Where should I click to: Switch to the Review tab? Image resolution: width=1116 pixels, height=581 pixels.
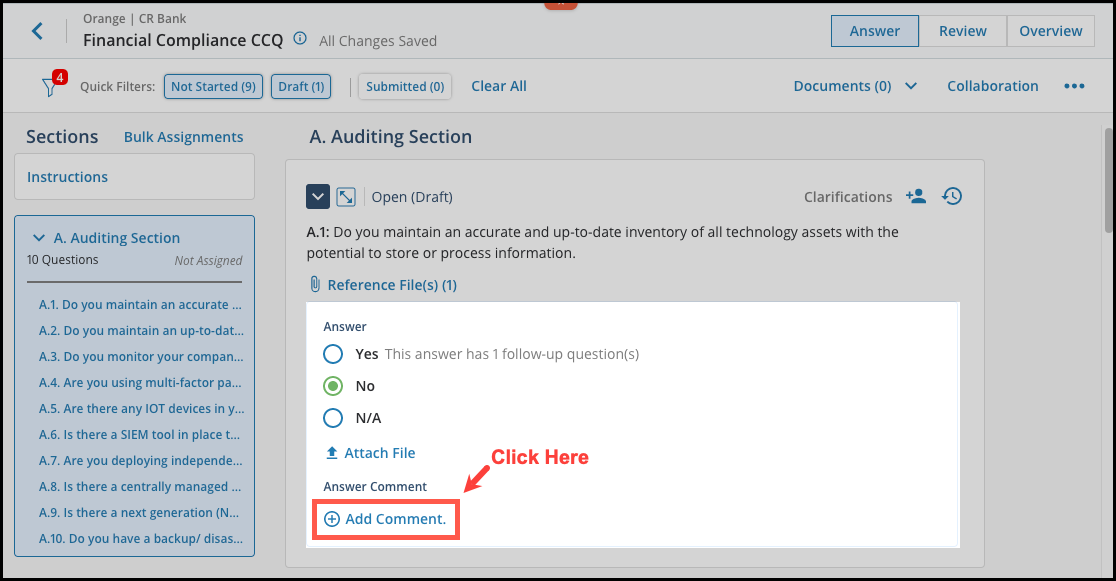pyautogui.click(x=962, y=31)
